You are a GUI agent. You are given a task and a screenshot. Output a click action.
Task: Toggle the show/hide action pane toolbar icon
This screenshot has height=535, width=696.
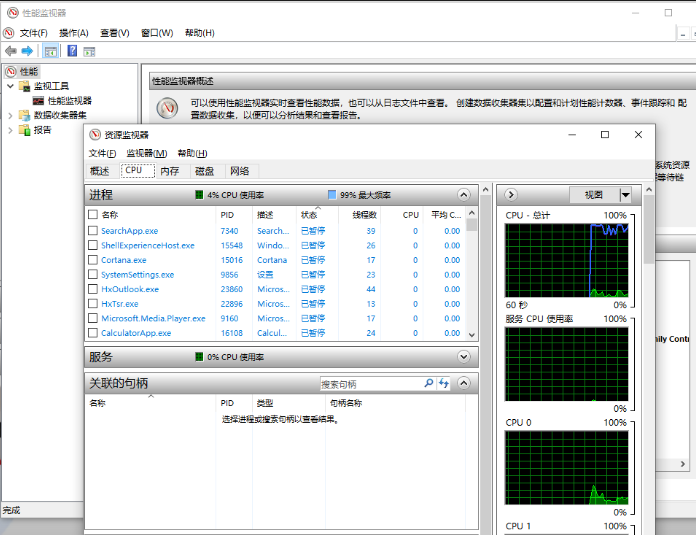[x=89, y=52]
